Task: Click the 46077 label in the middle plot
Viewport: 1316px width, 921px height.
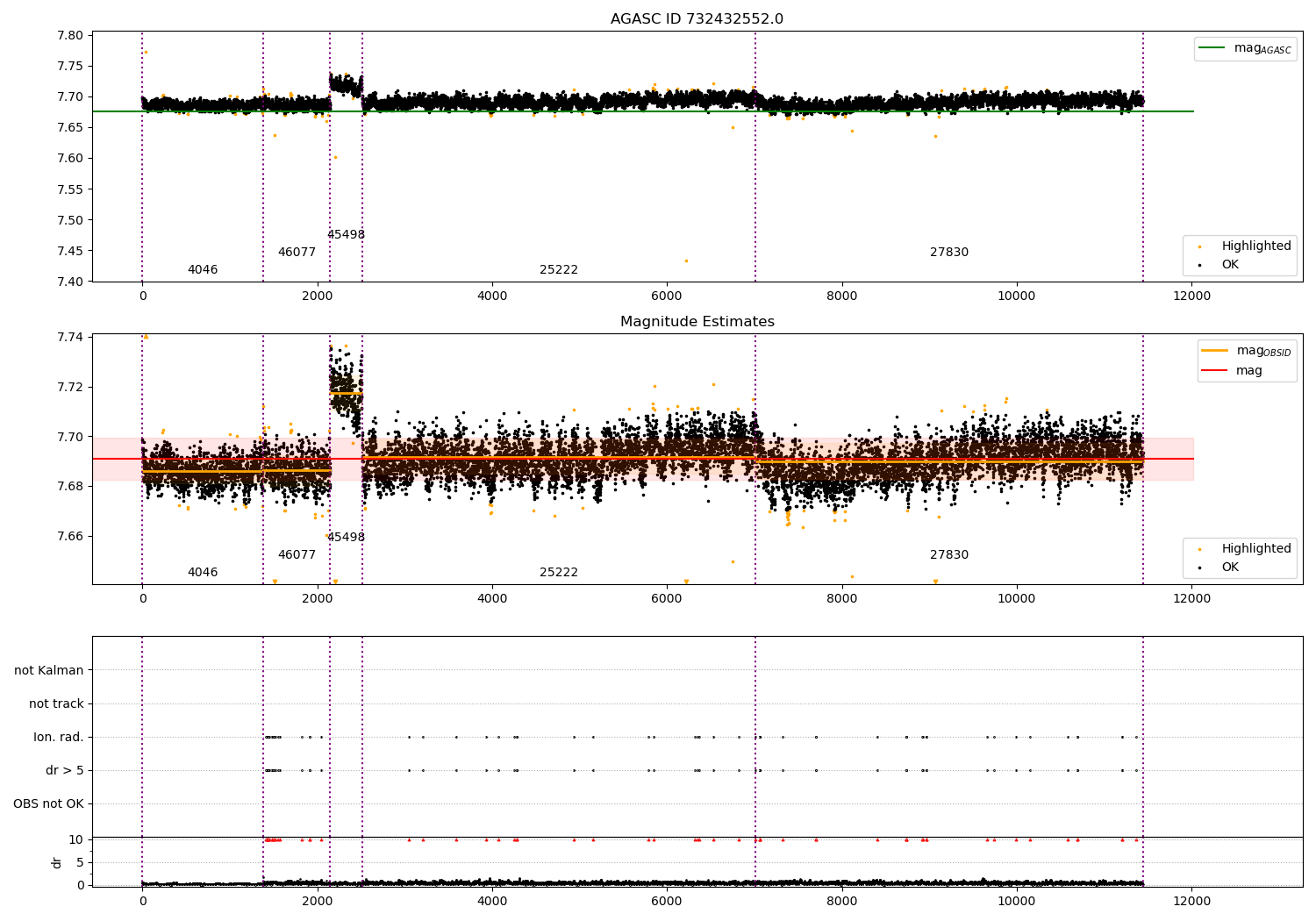Action: pyautogui.click(x=297, y=555)
